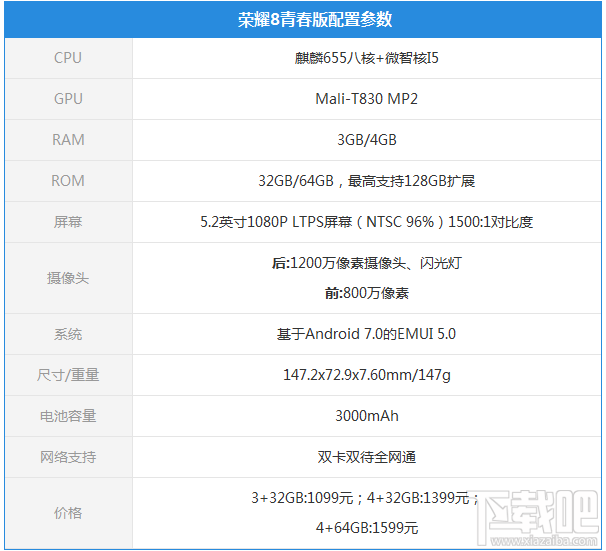606x551 pixels.
Task: Click the value 147.2x72.9x7.60mm/147g
Action: 366,375
